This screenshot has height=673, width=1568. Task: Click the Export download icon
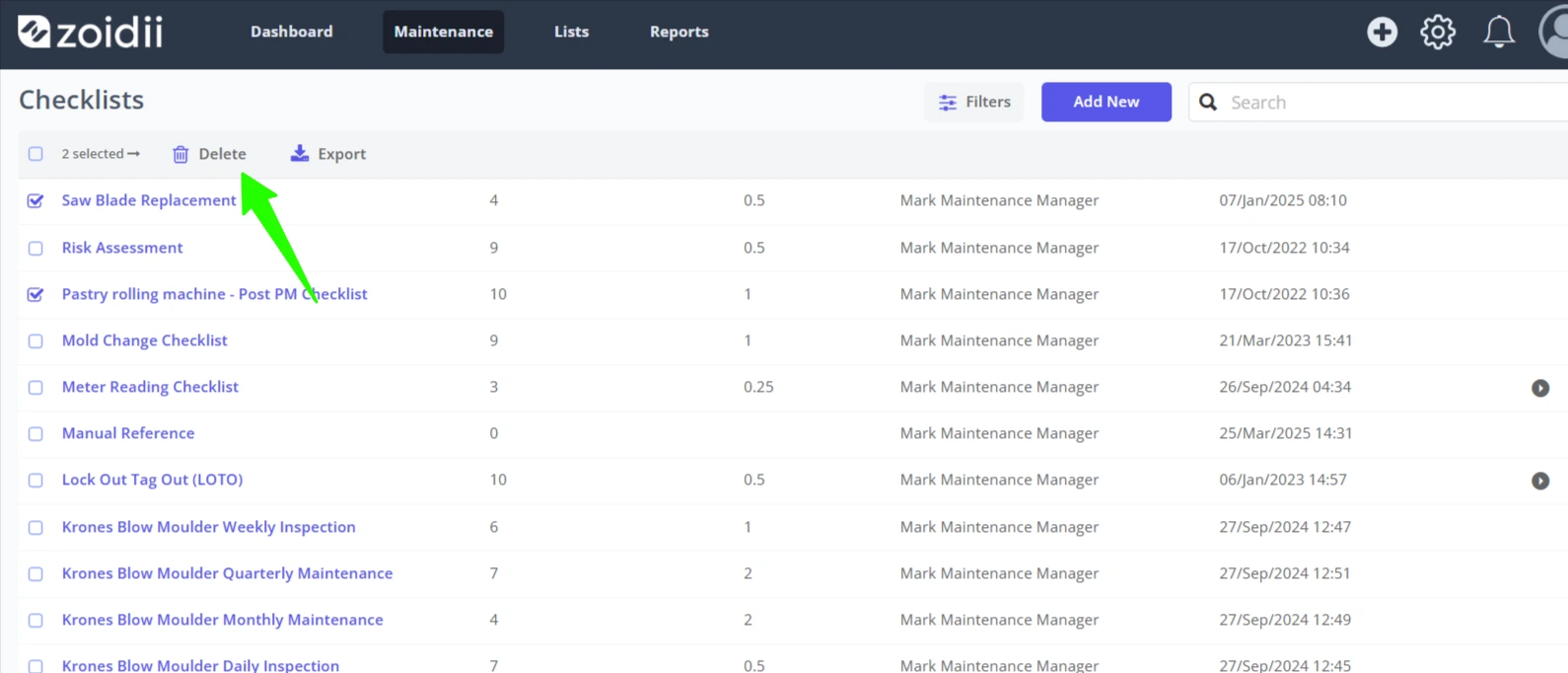coord(300,153)
